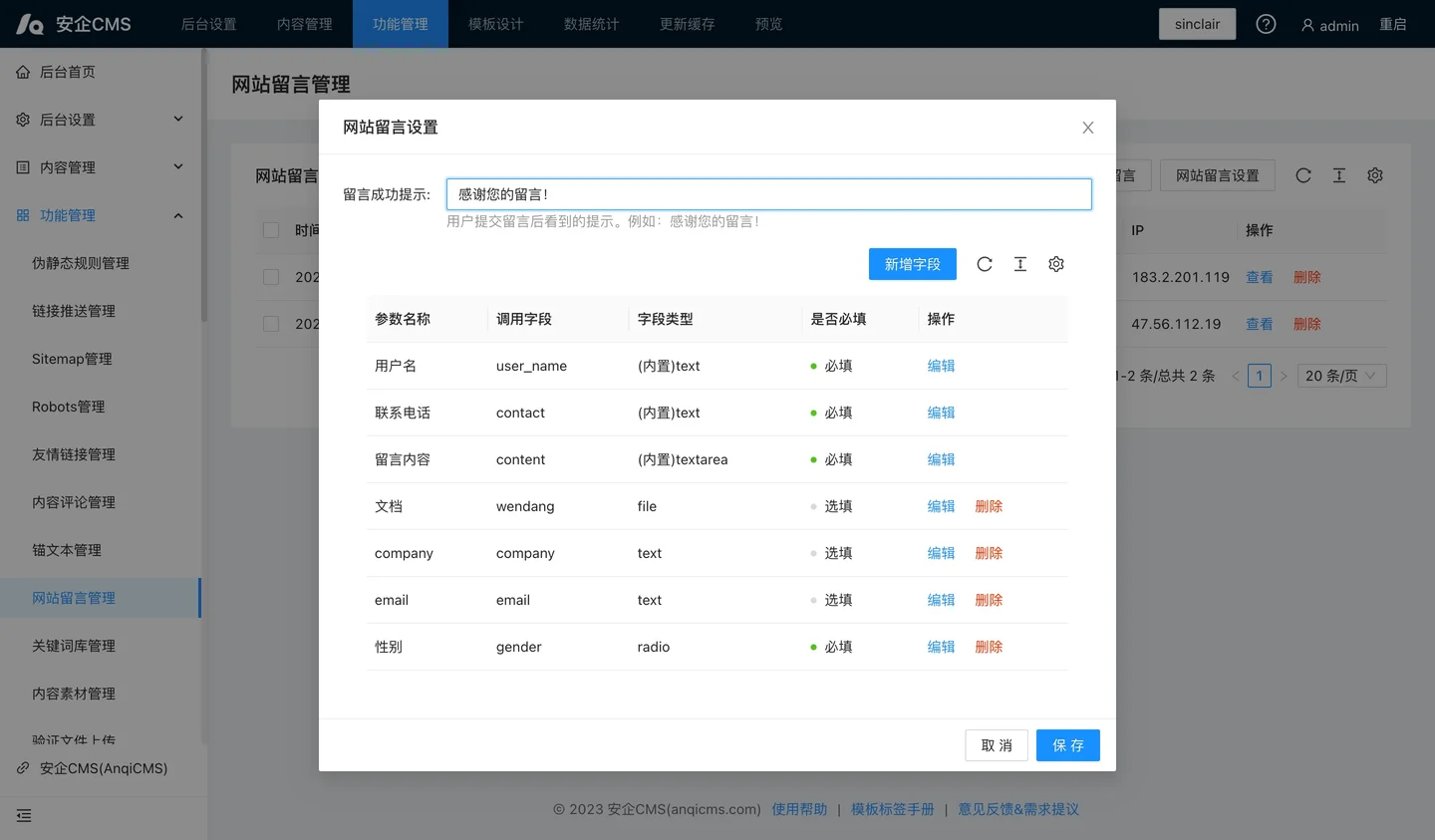The image size is (1435, 840).
Task: Open the 后台设置 top navigation tab
Action: coord(209,24)
